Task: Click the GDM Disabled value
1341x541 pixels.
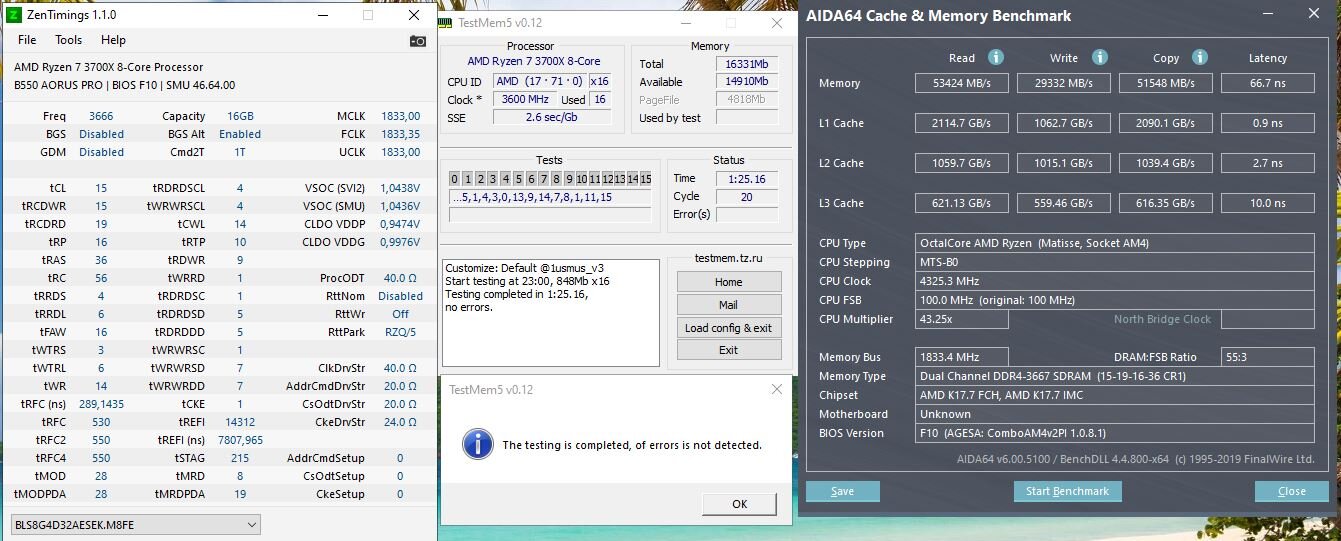Action: [x=101, y=152]
